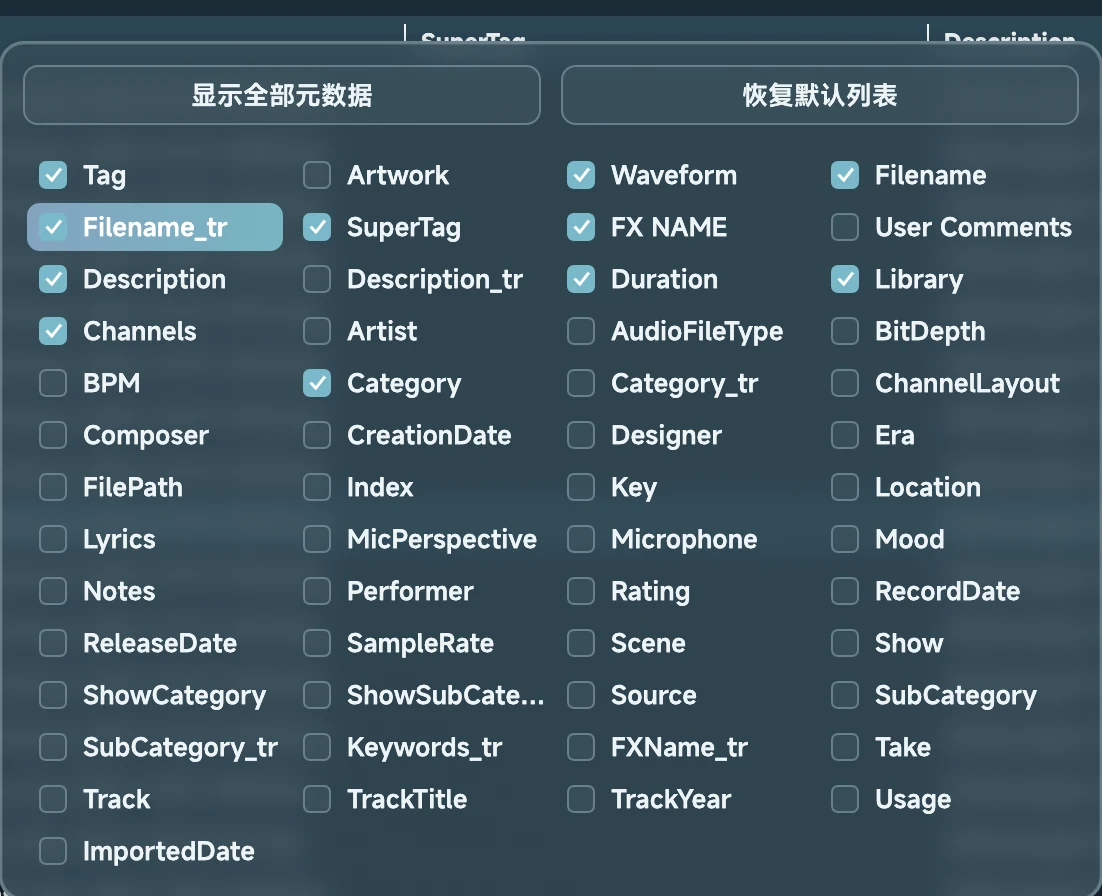This screenshot has height=896, width=1102.
Task: Uncheck the Waveform checkbox
Action: click(x=581, y=175)
